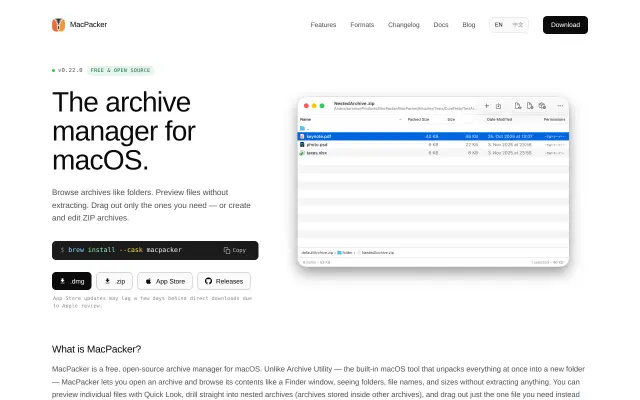This screenshot has height=400, width=640.
Task: Copy the brew install command
Action: (x=235, y=250)
